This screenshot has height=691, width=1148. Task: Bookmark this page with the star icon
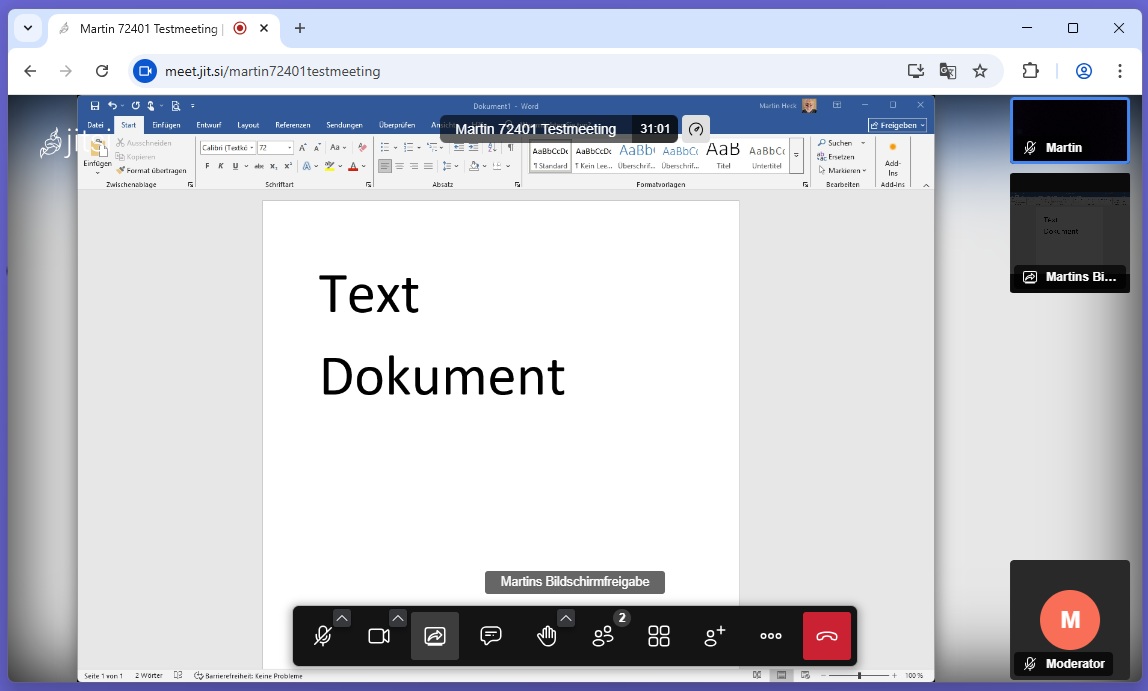(x=980, y=71)
